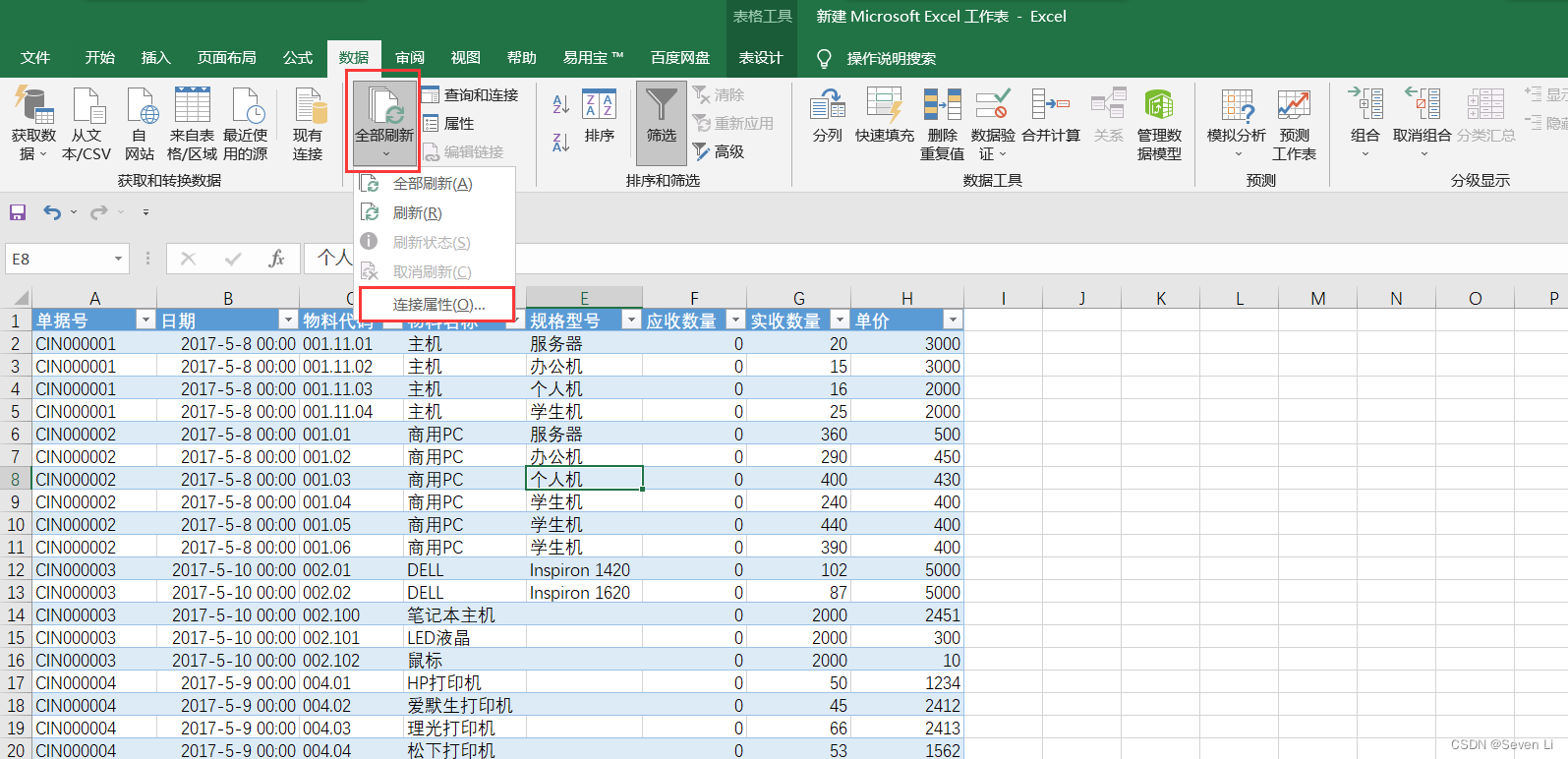Switch to the 公式 tab

298,58
